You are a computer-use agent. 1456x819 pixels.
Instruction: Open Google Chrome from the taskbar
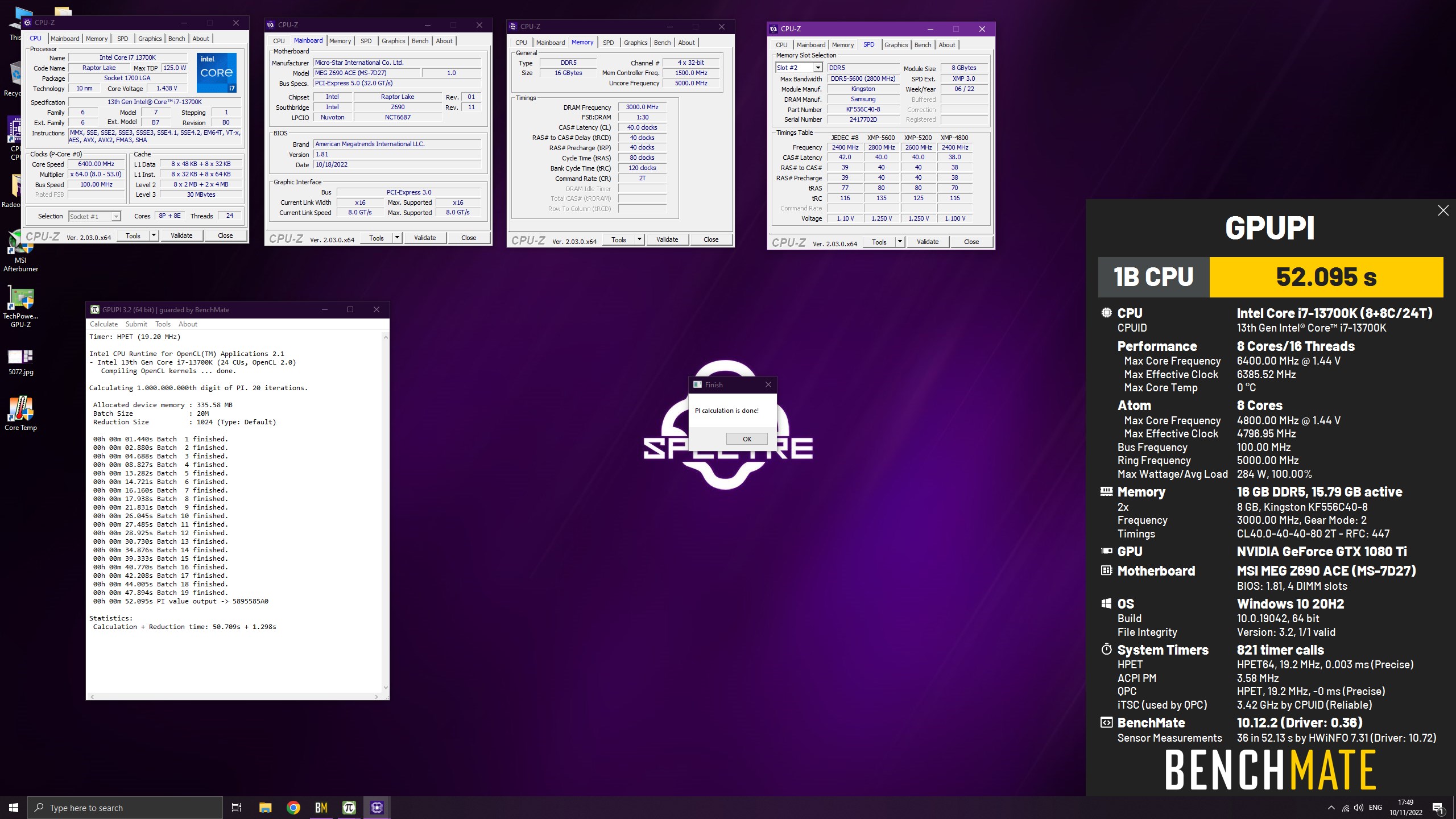293,808
